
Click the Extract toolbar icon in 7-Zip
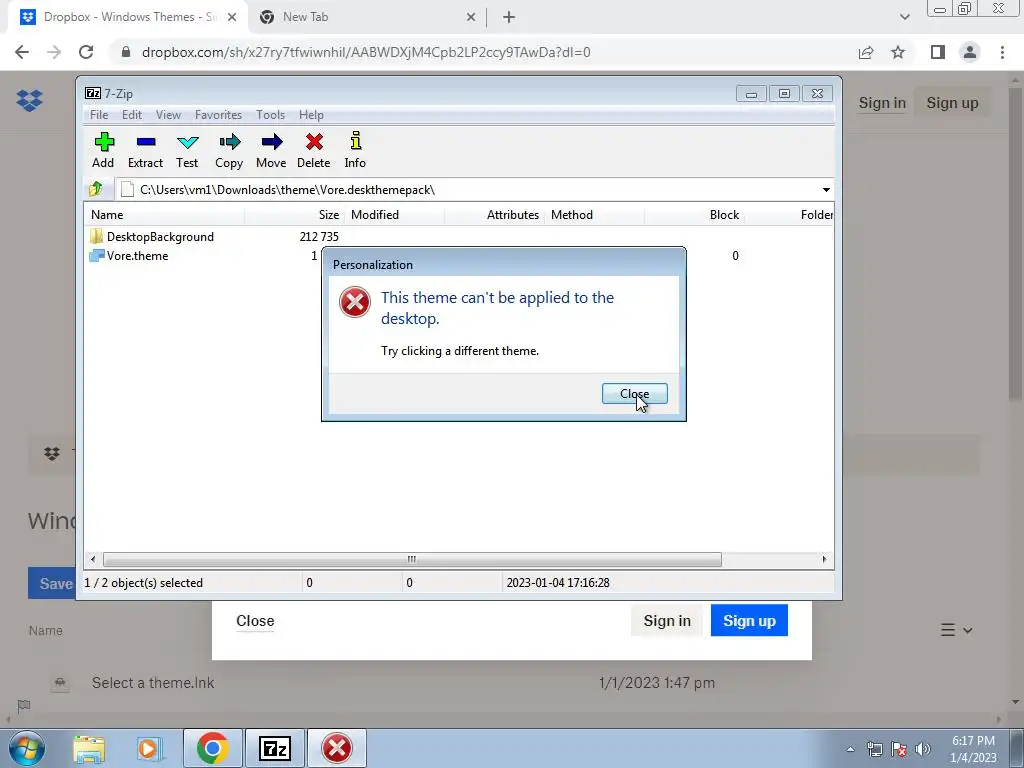(x=145, y=150)
